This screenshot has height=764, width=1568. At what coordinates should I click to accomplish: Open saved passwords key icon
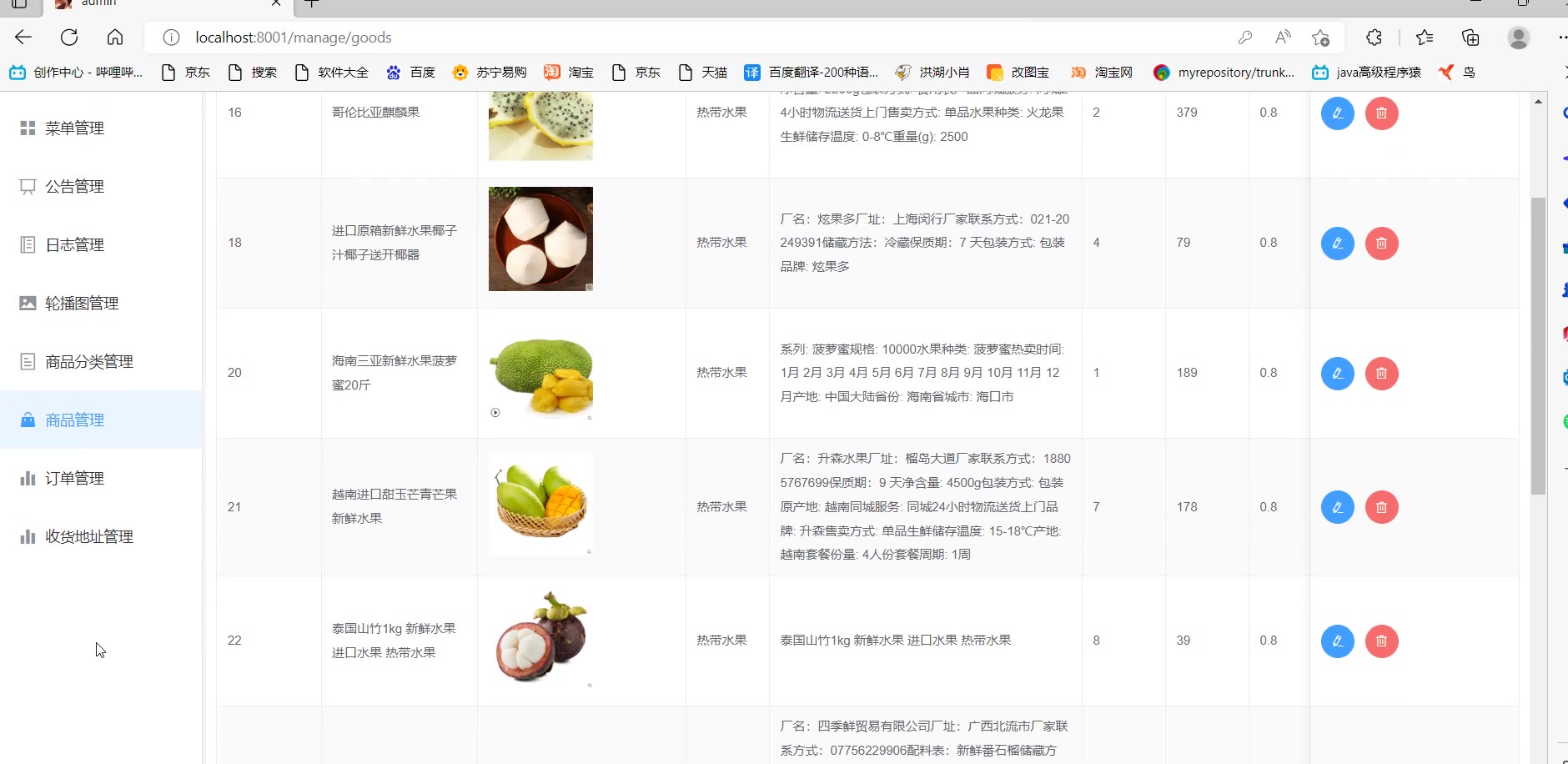1244,38
